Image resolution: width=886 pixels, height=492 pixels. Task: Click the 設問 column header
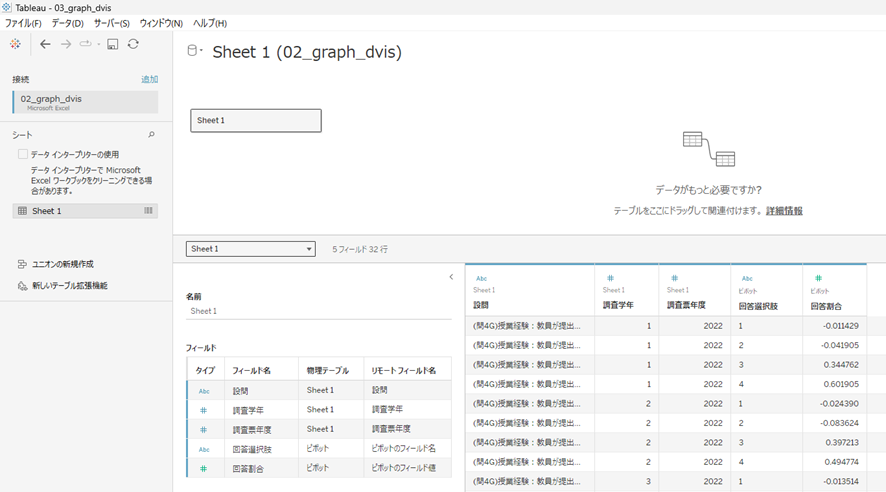(481, 305)
